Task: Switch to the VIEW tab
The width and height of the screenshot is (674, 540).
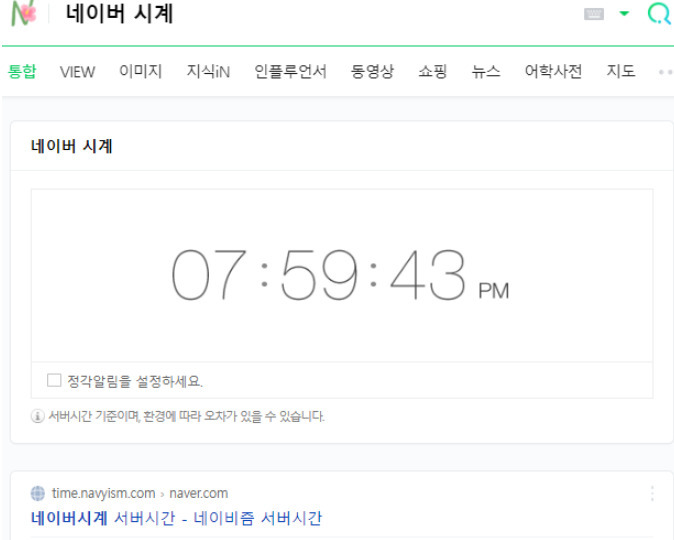Action: [x=77, y=72]
